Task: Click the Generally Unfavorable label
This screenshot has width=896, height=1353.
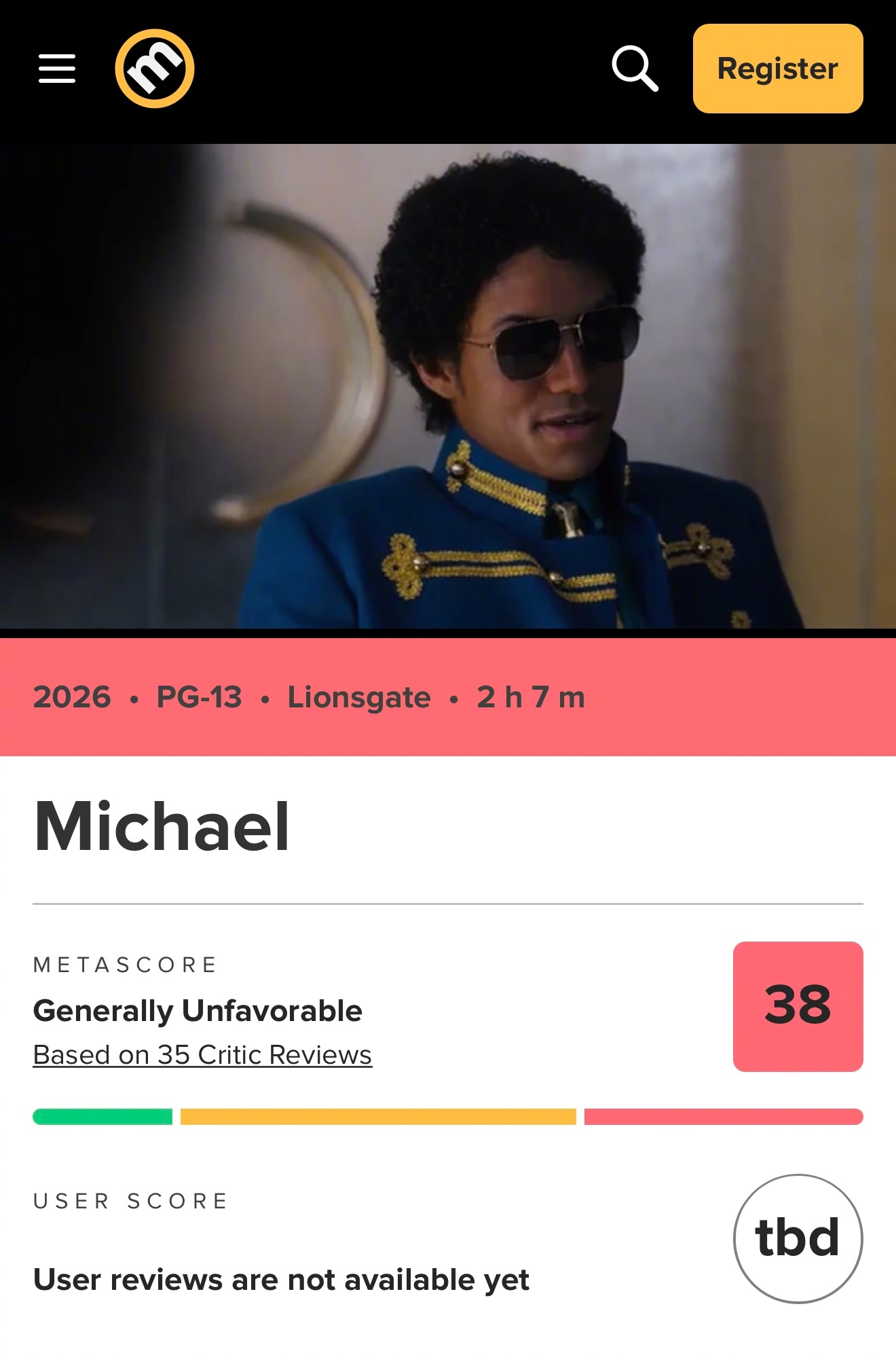Action: [x=198, y=1011]
